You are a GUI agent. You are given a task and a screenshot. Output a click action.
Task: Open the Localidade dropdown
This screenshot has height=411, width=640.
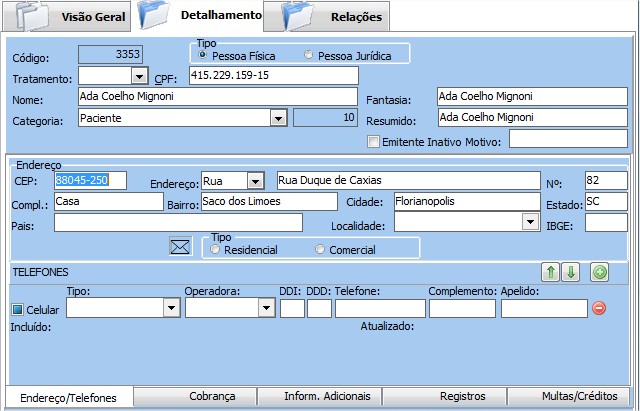(x=530, y=222)
